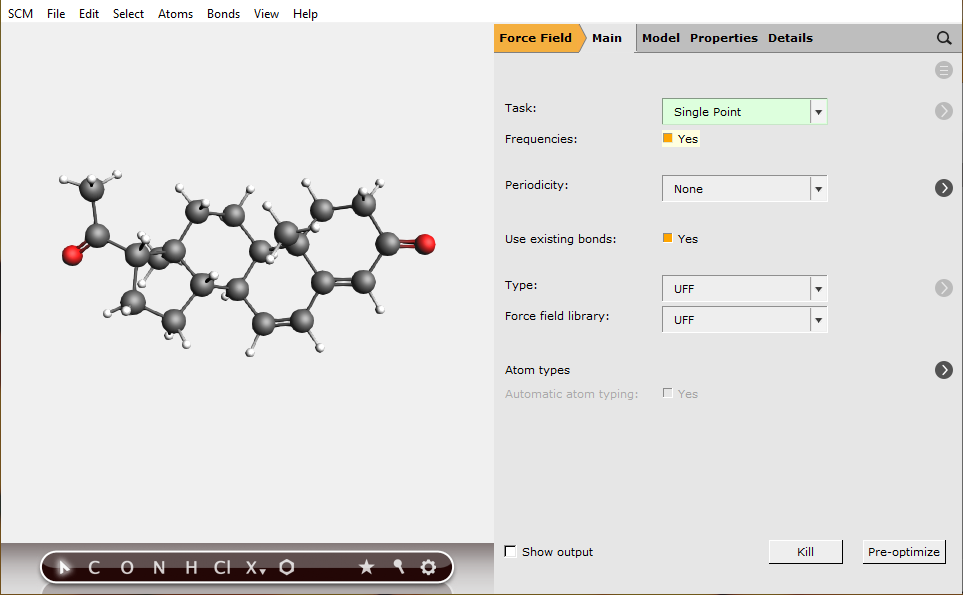Select the Chlorine atom tool
963x595 pixels.
(220, 567)
